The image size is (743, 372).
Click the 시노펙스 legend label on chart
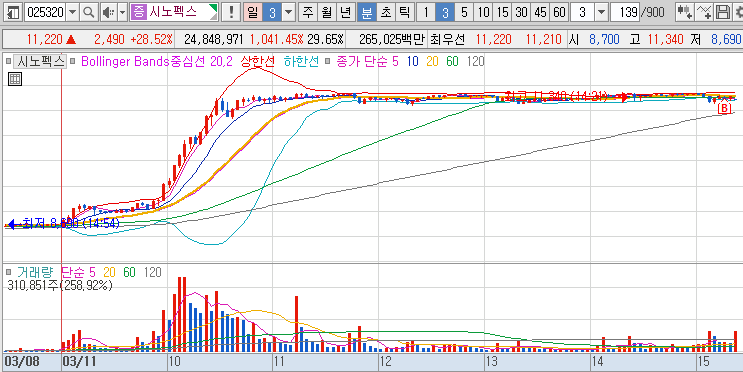(40, 61)
